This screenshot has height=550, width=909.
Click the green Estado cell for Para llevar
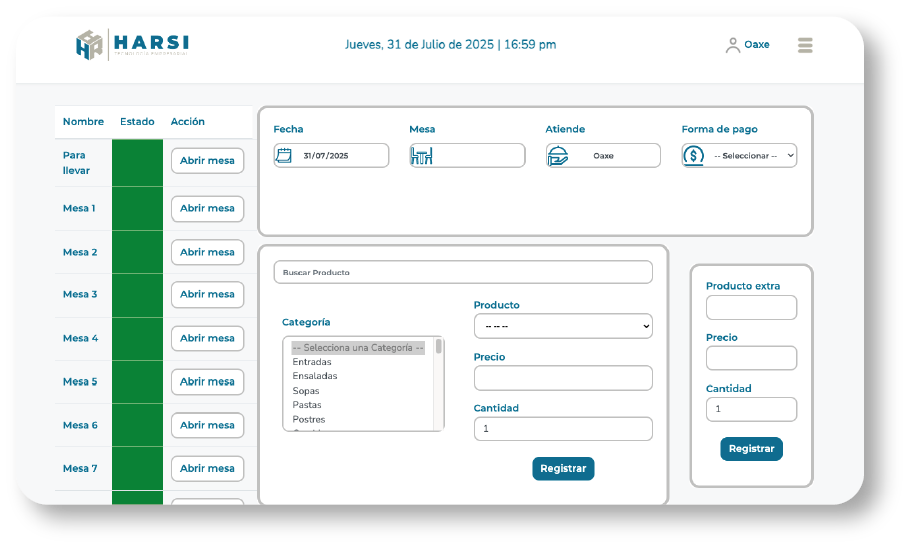pyautogui.click(x=137, y=163)
